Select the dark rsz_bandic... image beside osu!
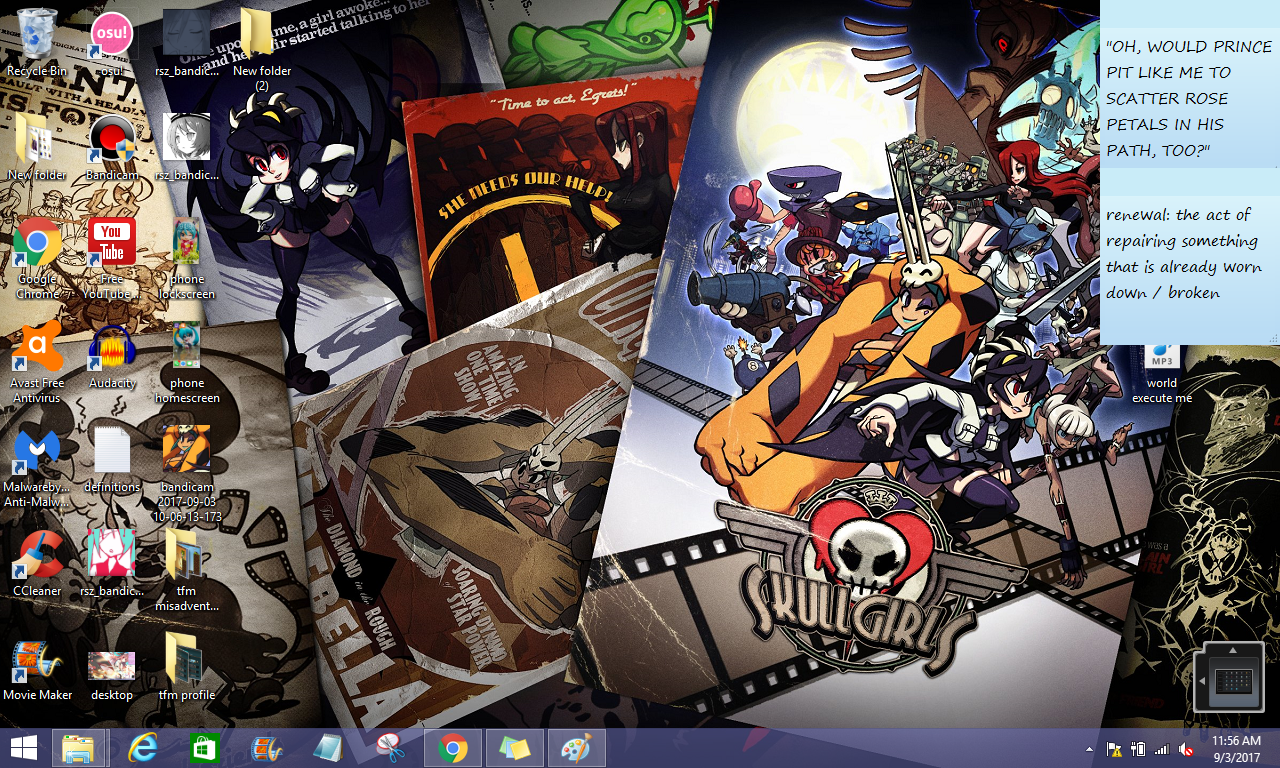The image size is (1280, 768). 186,42
